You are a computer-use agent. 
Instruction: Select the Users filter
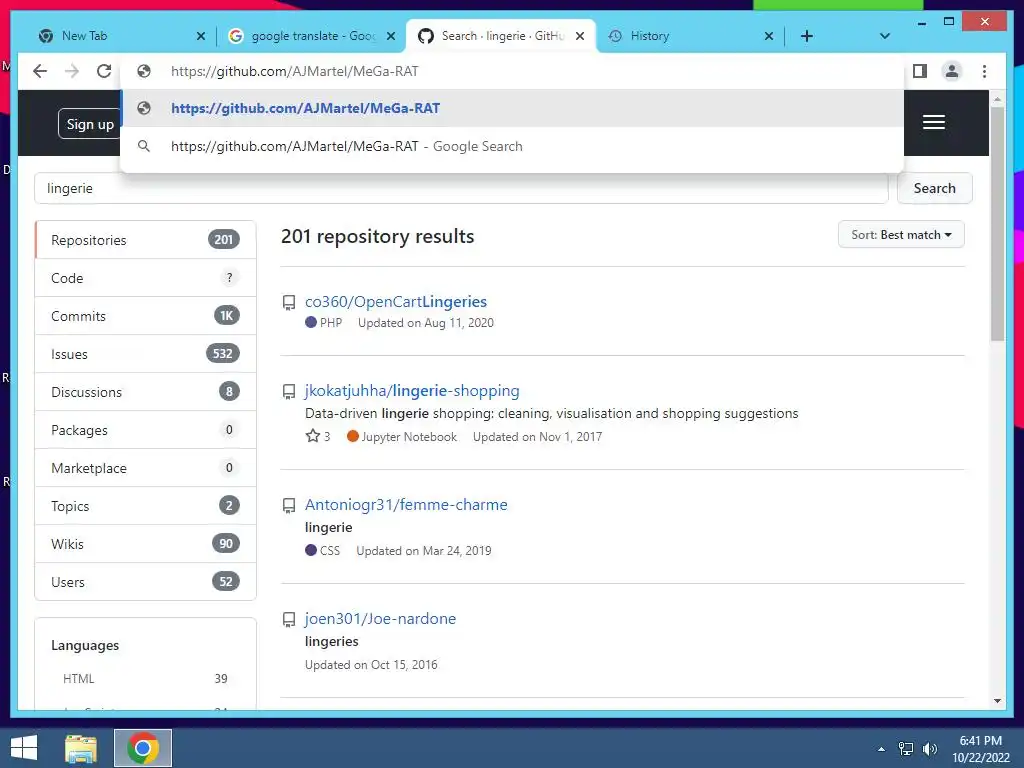(x=145, y=582)
